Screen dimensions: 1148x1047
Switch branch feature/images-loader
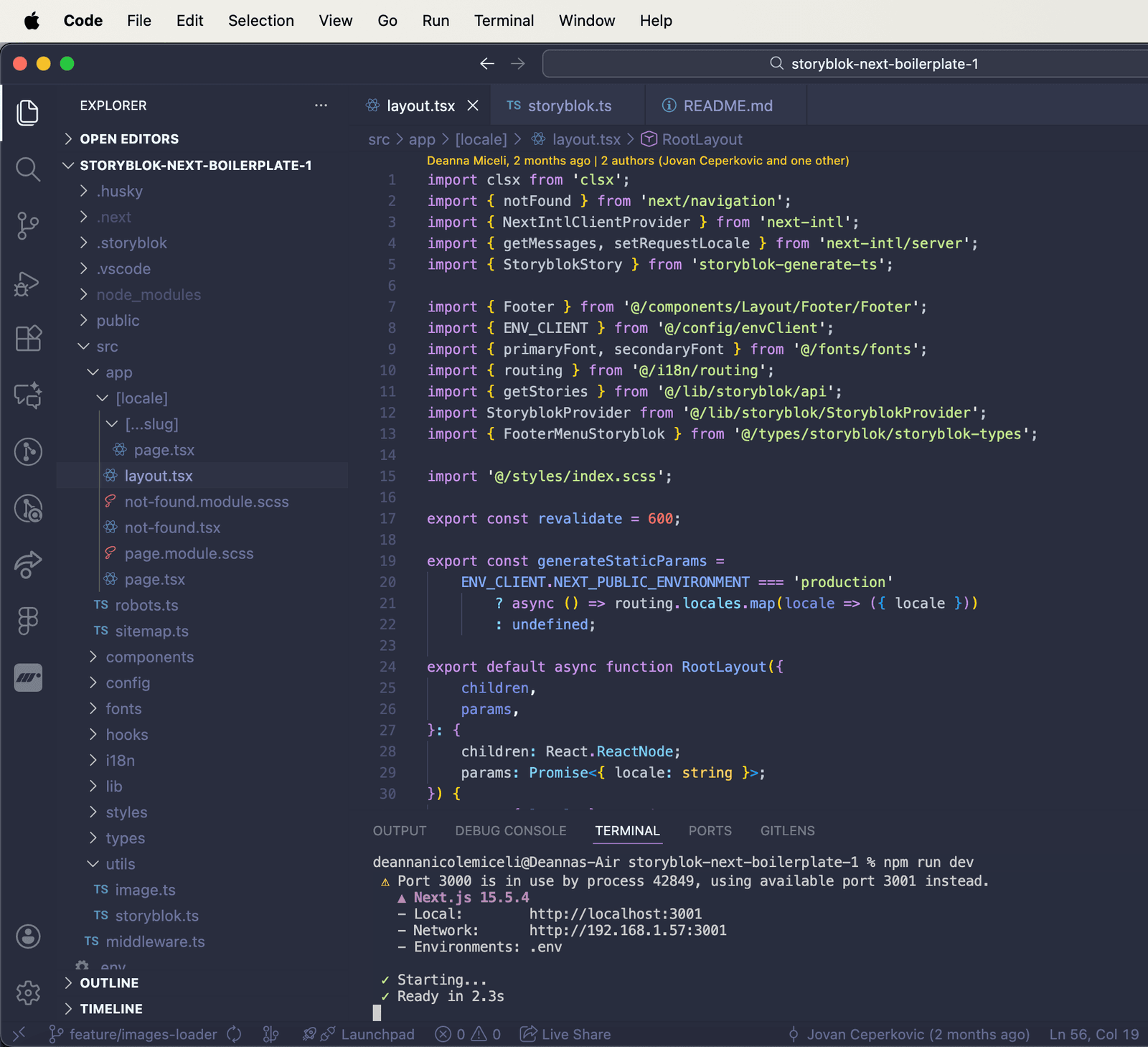coord(133,1034)
